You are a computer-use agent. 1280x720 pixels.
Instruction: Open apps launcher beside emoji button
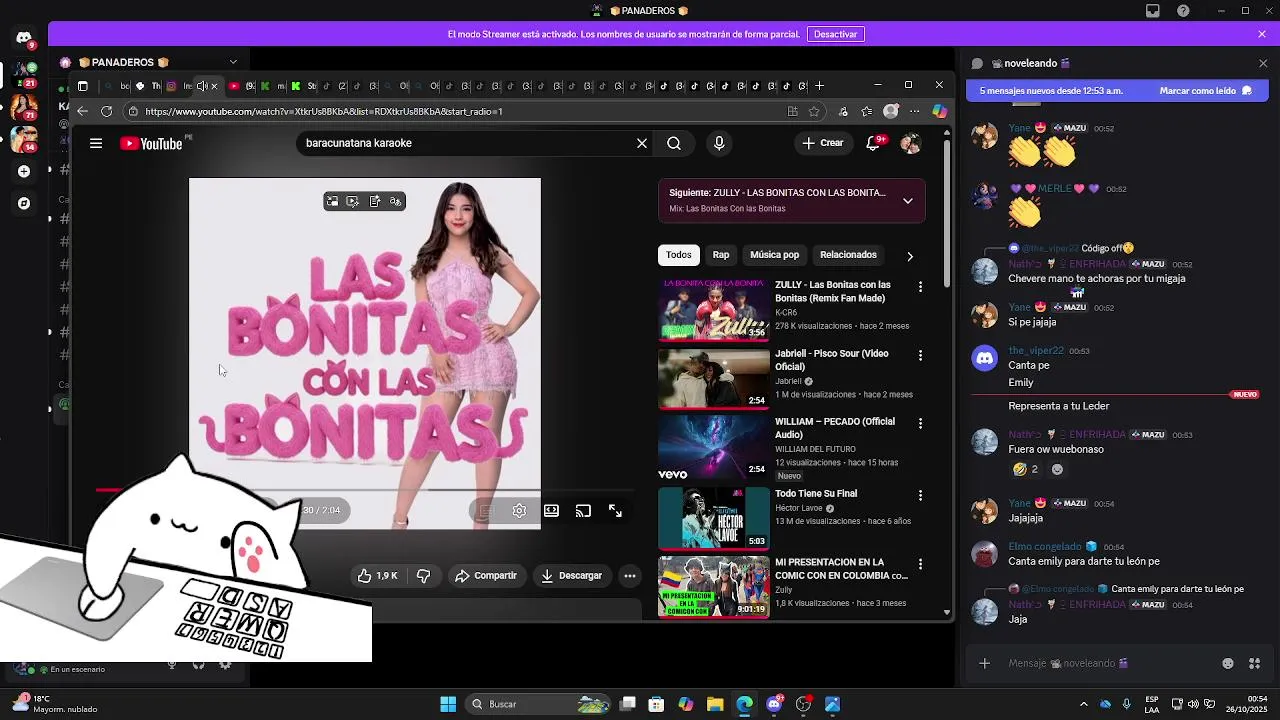pyautogui.click(x=1254, y=663)
